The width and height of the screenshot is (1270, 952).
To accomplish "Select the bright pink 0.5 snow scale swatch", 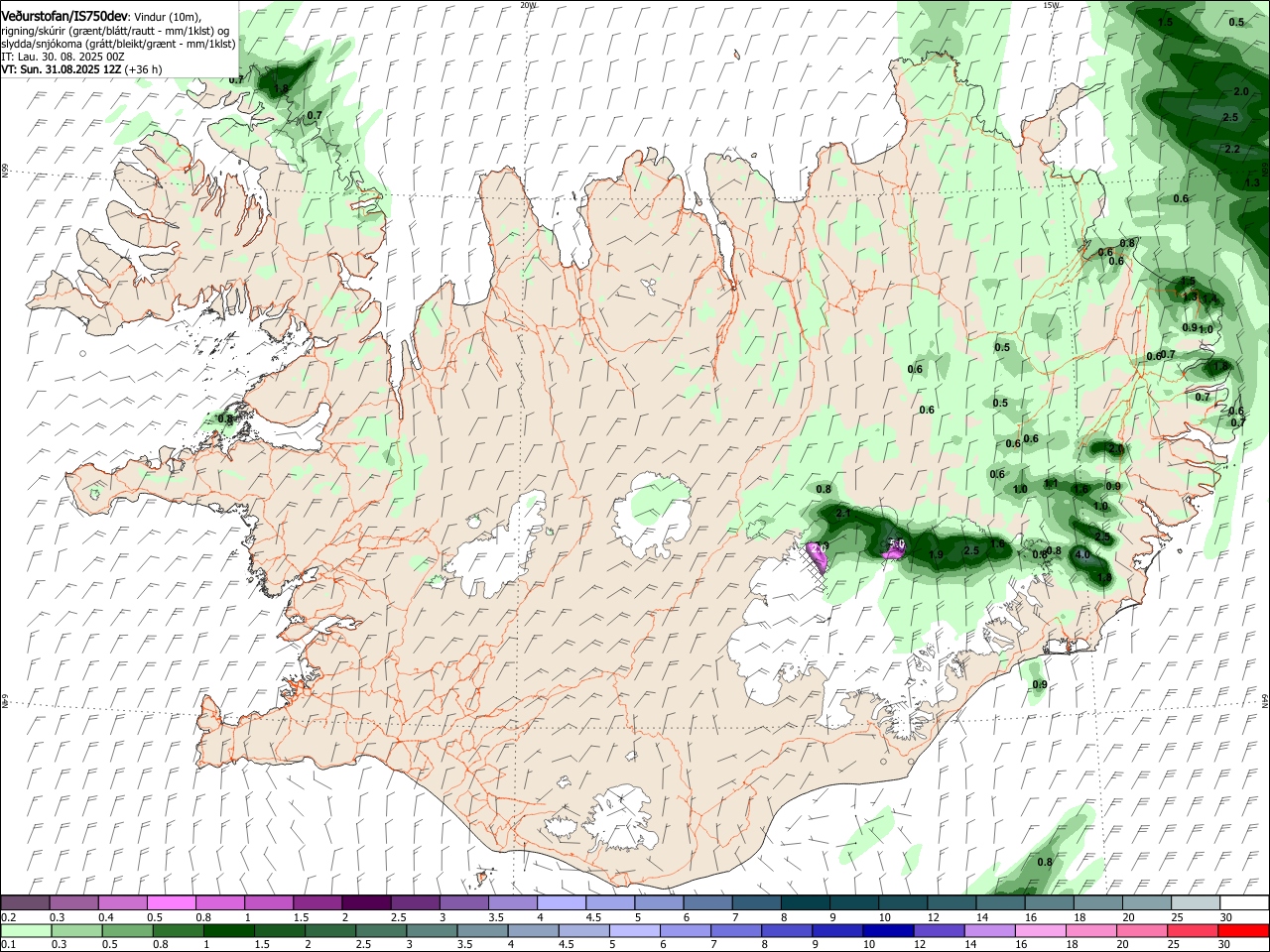I will coord(171,902).
